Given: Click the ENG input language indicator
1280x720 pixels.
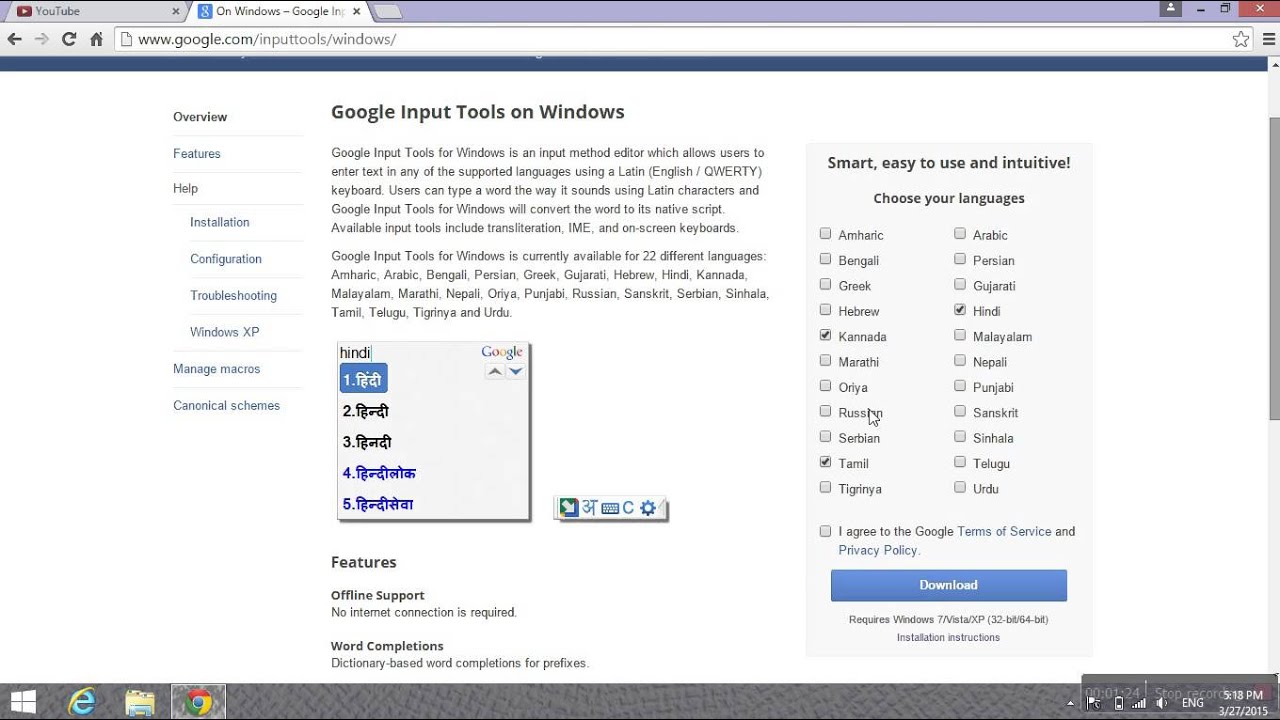Looking at the screenshot, I should click(1193, 703).
